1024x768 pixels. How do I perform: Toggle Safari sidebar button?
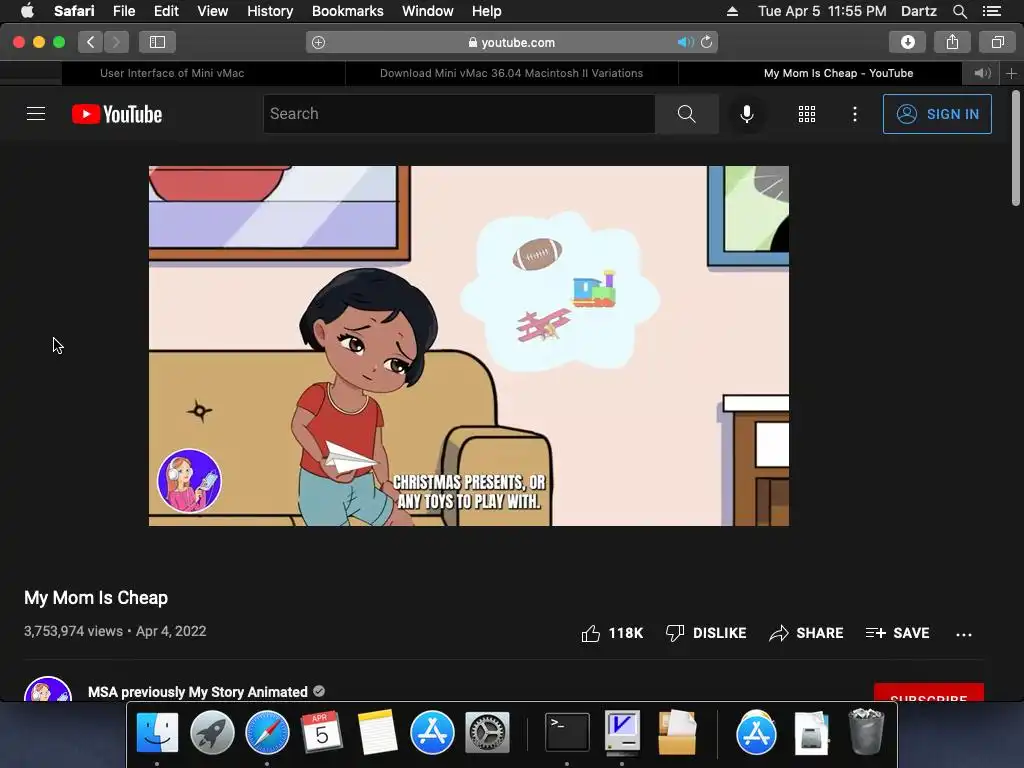click(157, 42)
